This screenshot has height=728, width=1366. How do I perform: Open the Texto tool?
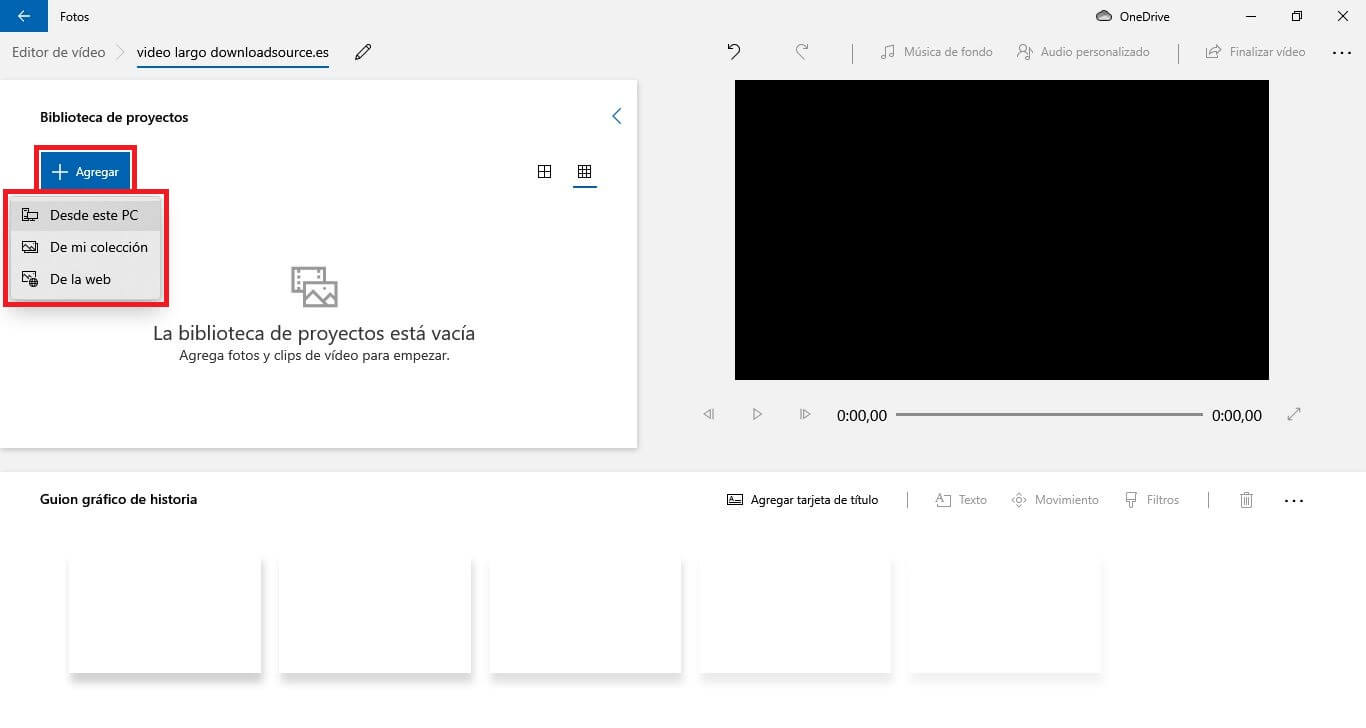coord(961,500)
